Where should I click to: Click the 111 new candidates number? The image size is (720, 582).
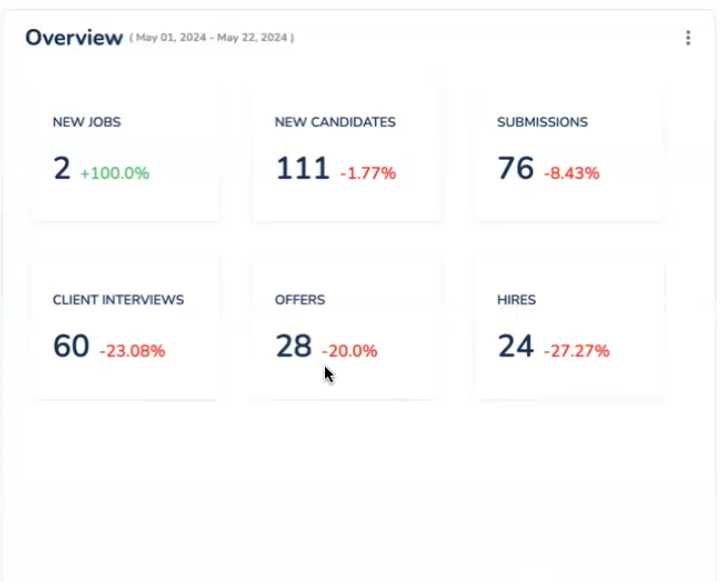pyautogui.click(x=302, y=169)
